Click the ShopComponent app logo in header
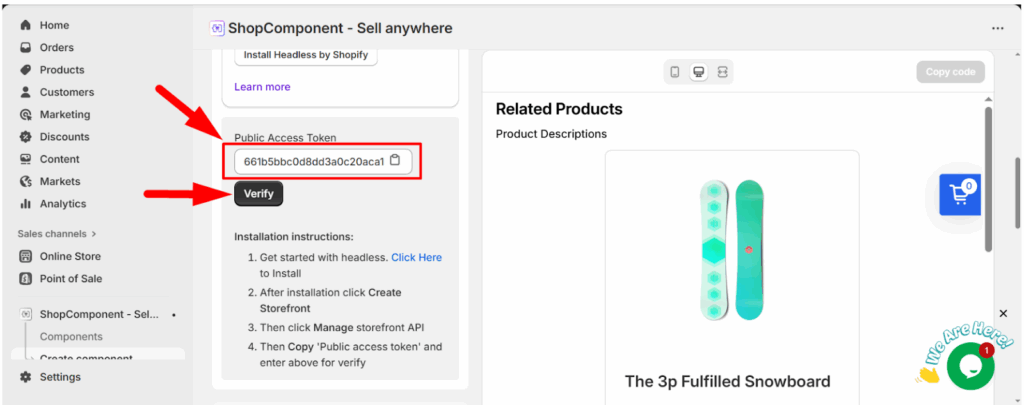The width and height of the screenshot is (1024, 405). point(217,28)
